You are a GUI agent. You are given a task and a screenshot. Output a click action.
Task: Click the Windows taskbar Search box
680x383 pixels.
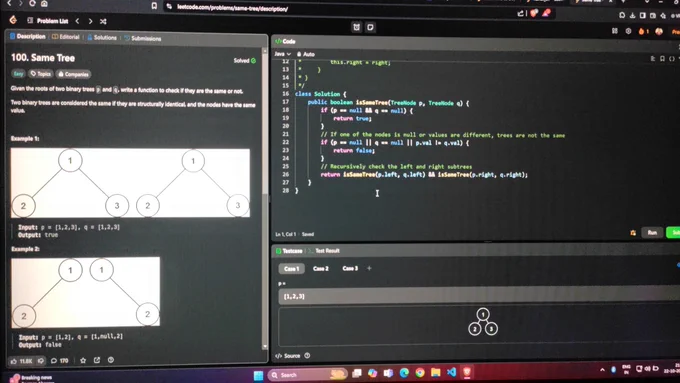307,375
